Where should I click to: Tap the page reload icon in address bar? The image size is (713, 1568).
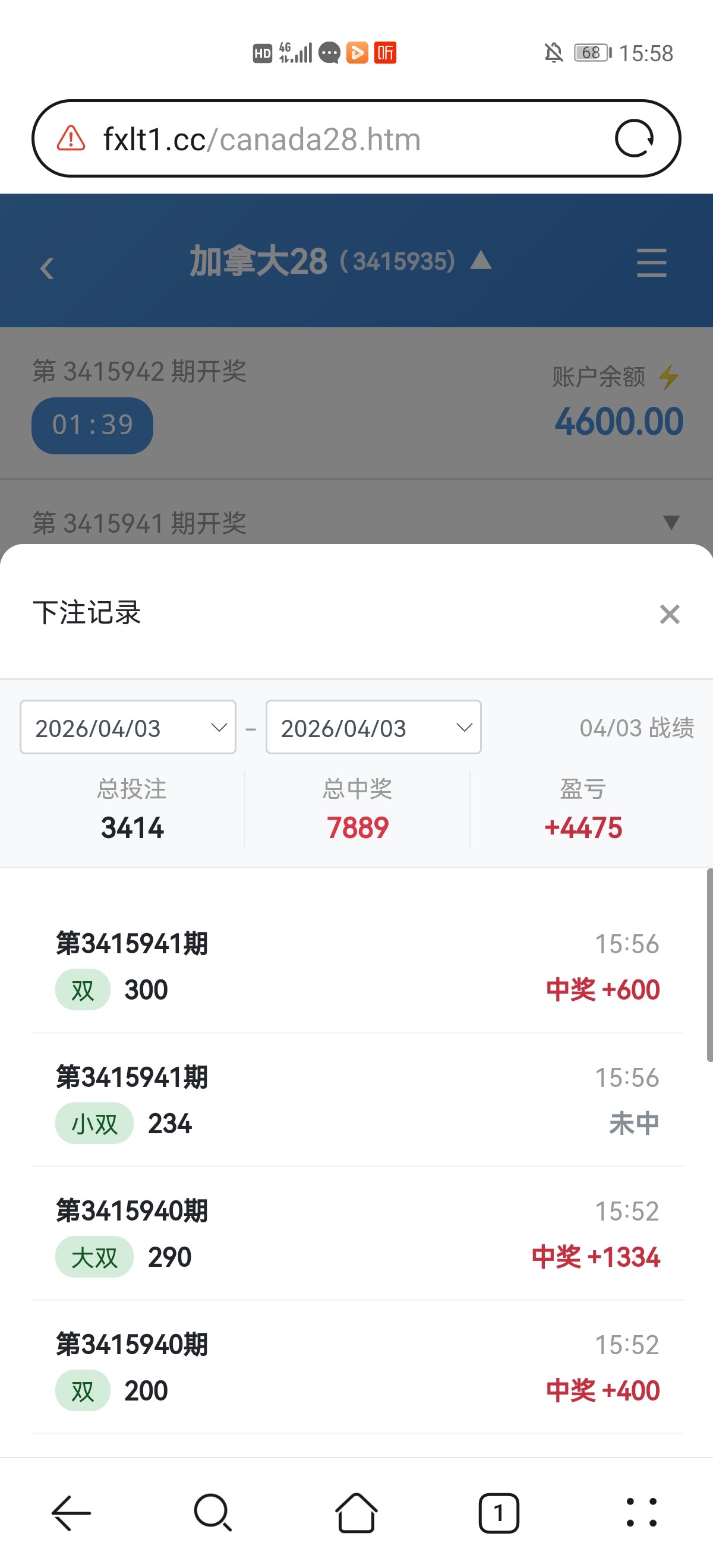634,138
